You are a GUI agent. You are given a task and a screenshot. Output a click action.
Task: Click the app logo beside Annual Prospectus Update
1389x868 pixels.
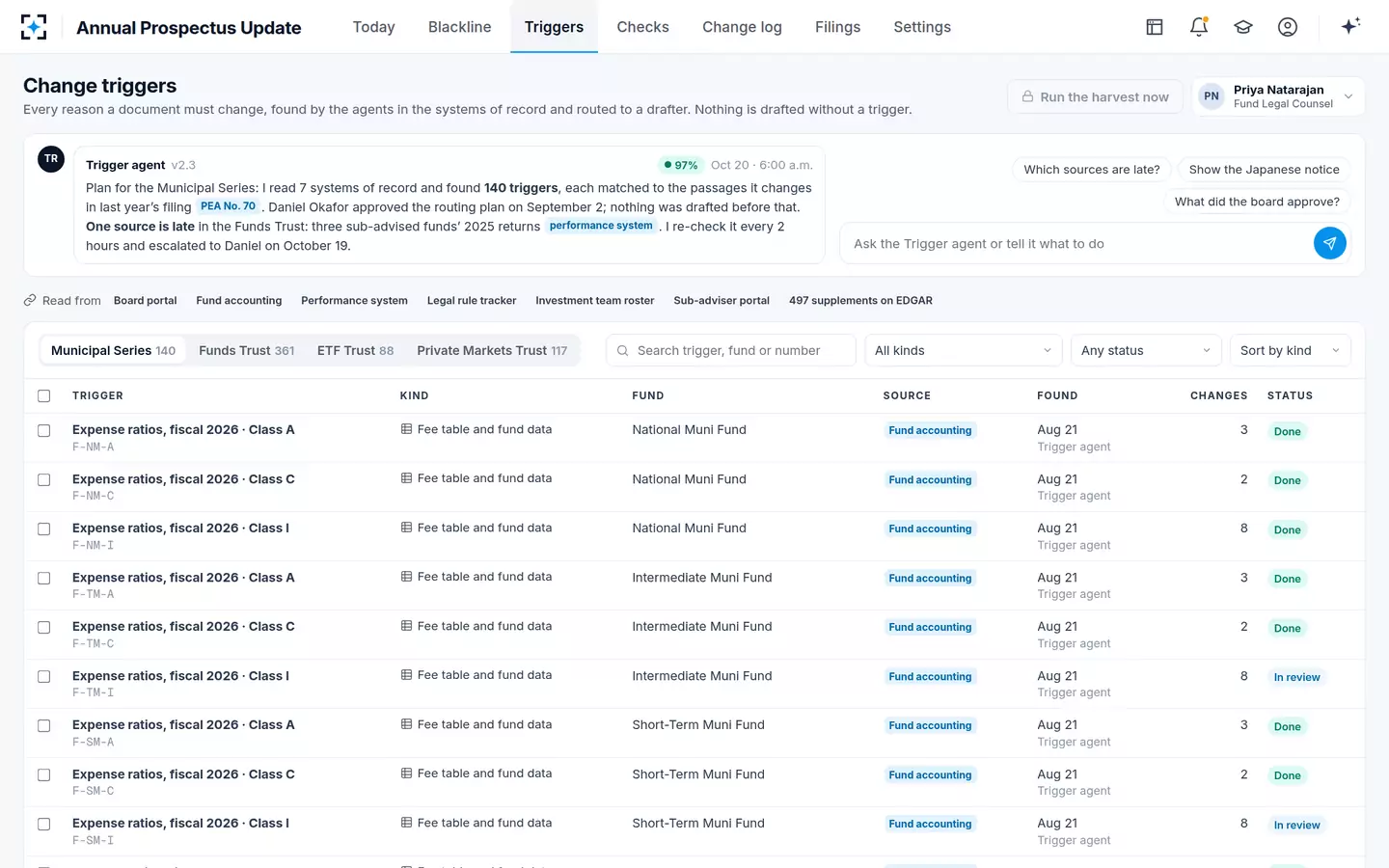[34, 27]
